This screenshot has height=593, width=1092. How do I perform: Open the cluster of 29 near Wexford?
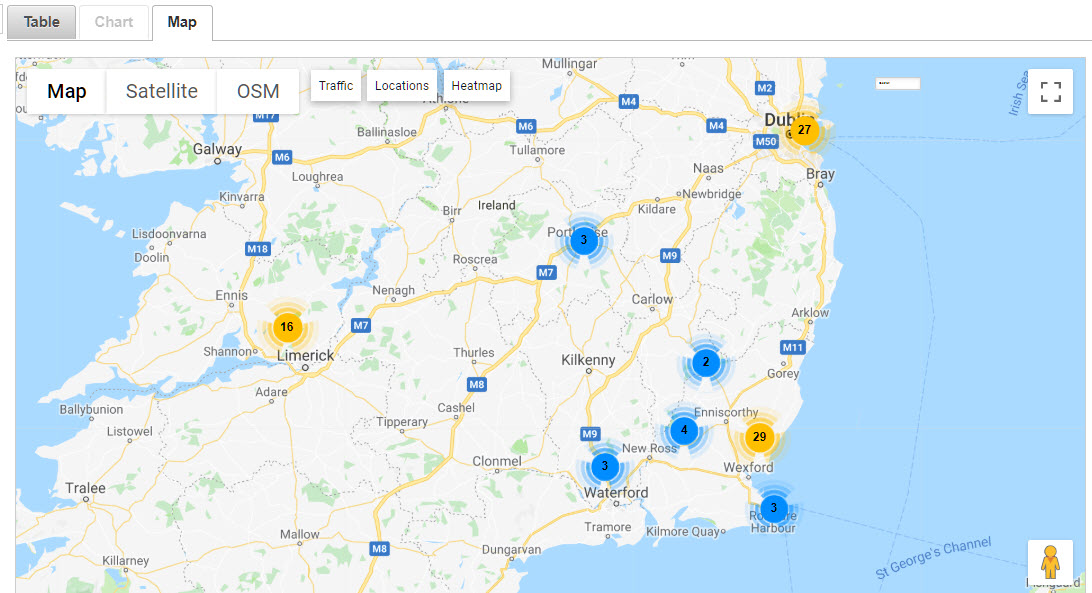(759, 438)
